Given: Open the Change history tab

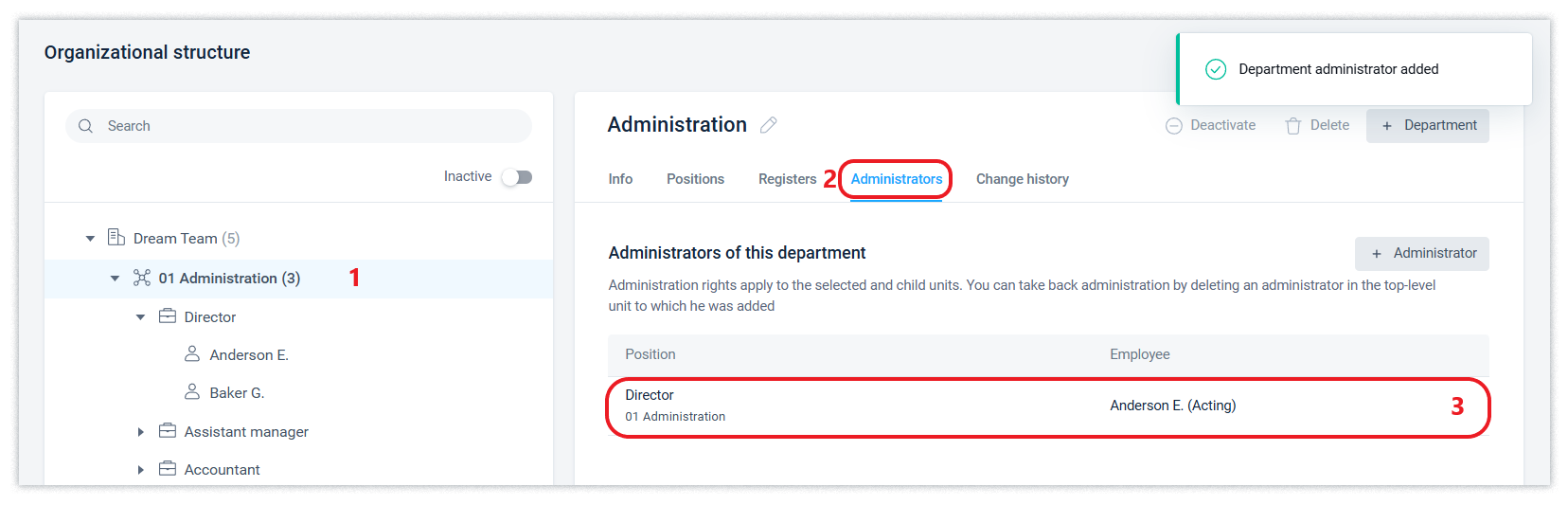Looking at the screenshot, I should pyautogui.click(x=1022, y=179).
